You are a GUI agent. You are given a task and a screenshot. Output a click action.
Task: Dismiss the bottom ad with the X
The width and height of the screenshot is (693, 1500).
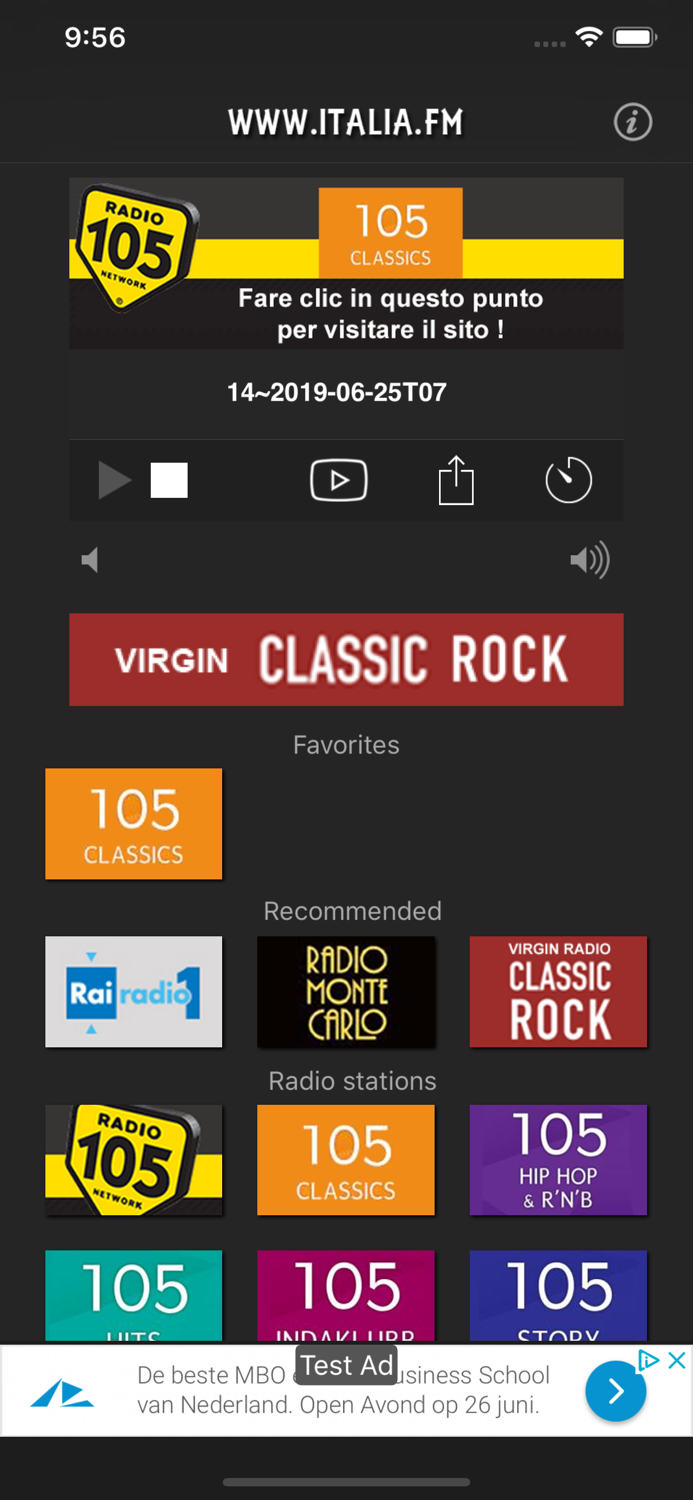pos(676,1360)
